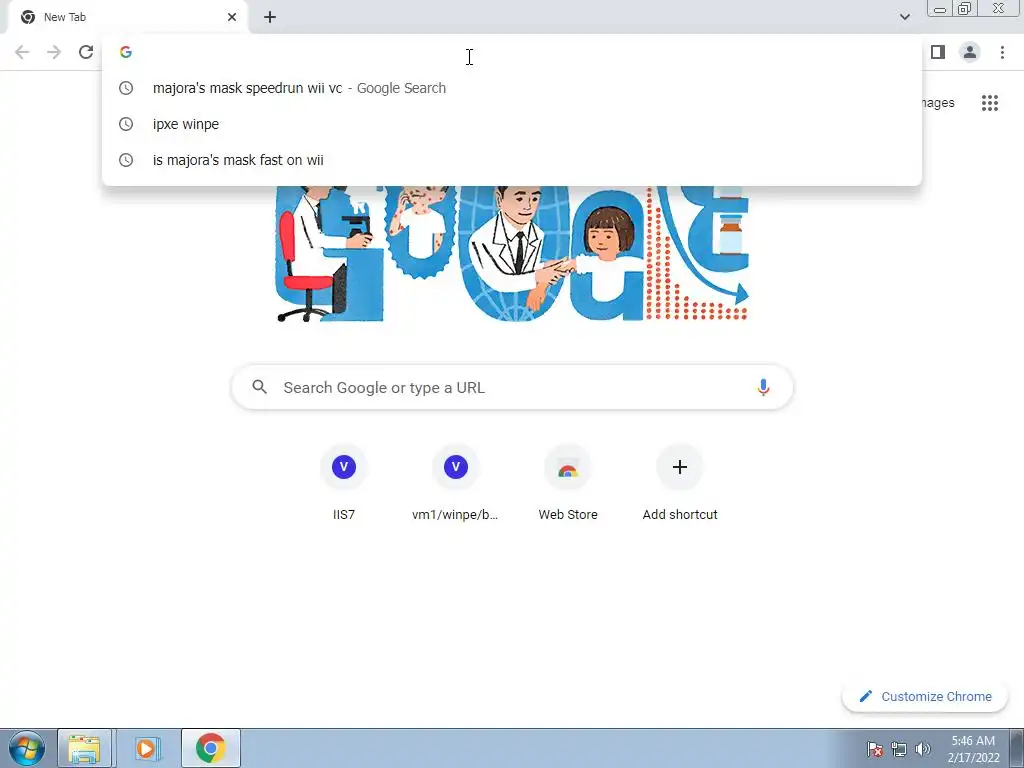1024x768 pixels.
Task: Open Windows Explorer from the taskbar
Action: 85,748
